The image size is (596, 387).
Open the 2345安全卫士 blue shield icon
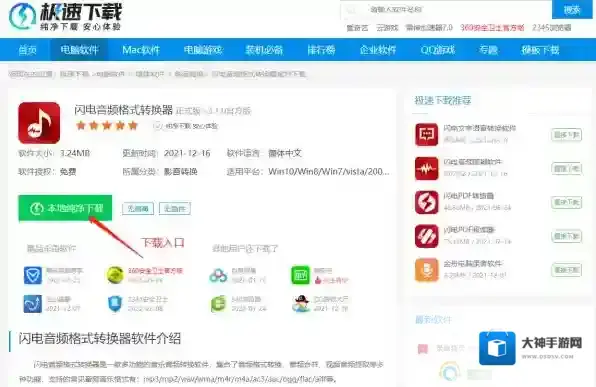tap(115, 304)
